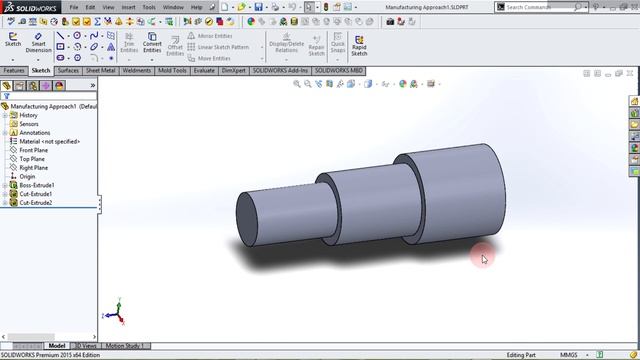Select the Right Plane tree item
Viewport: 640px width, 360px height.
[x=33, y=168]
